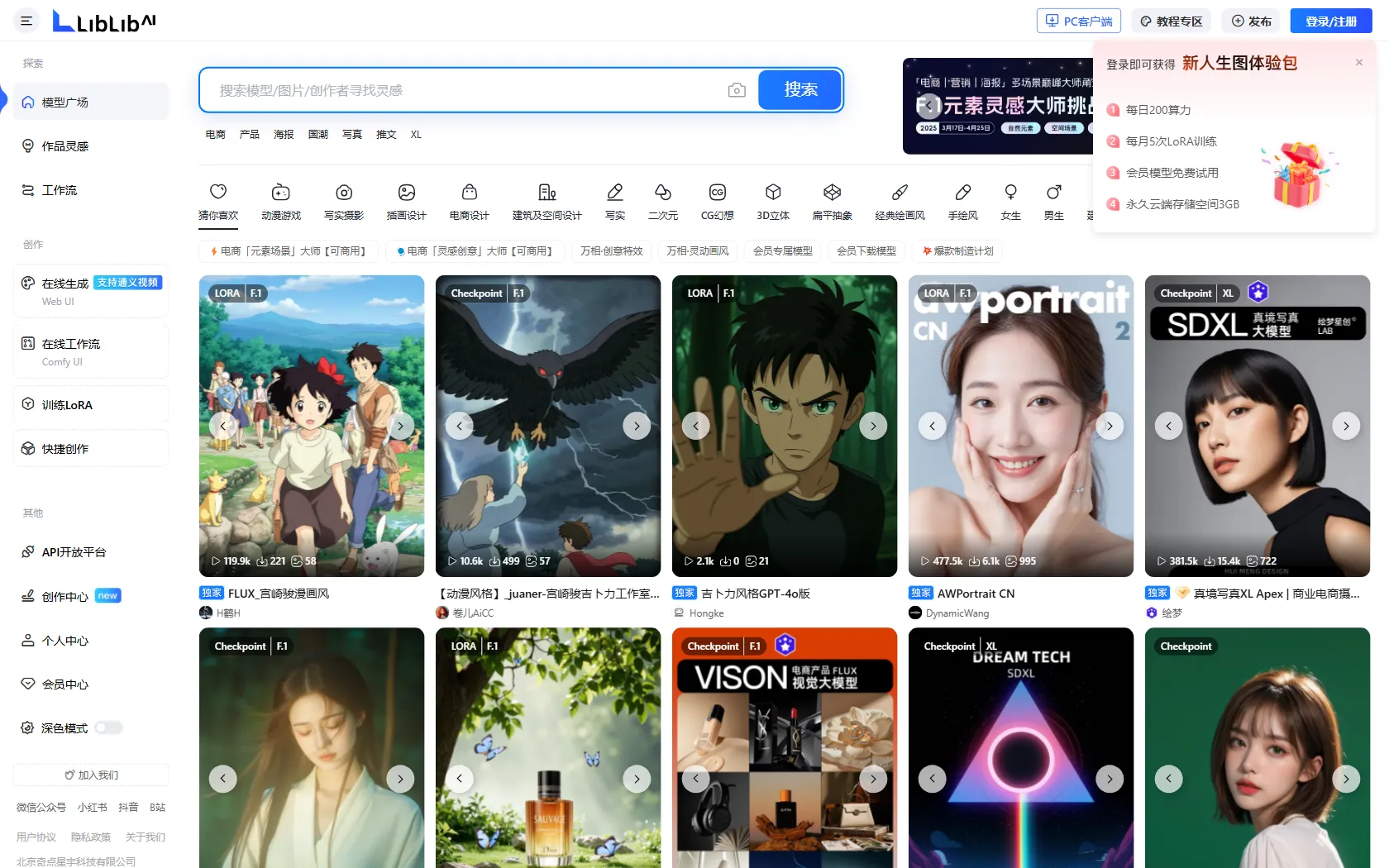The width and height of the screenshot is (1389, 868).
Task: Click the 国潮 search tag
Action: [x=318, y=134]
